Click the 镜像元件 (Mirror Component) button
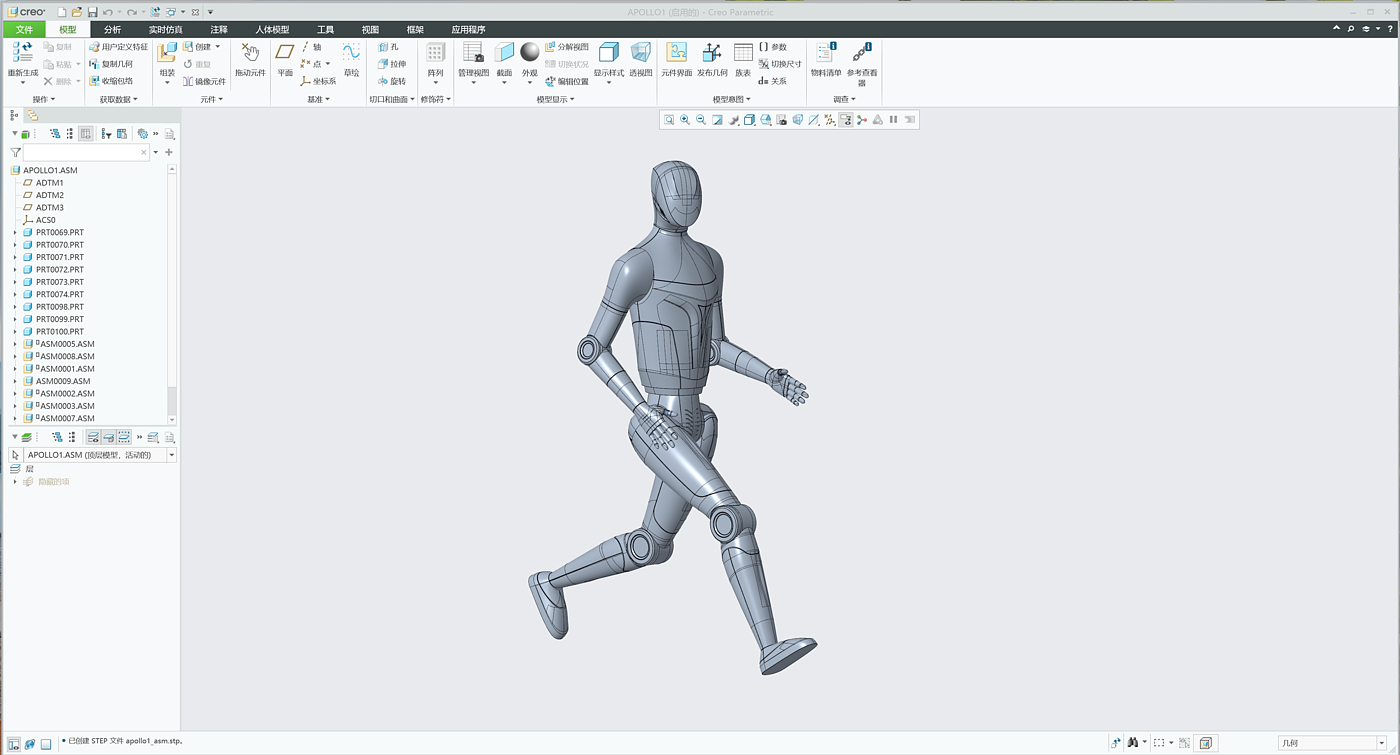The height and width of the screenshot is (755, 1400). click(204, 81)
